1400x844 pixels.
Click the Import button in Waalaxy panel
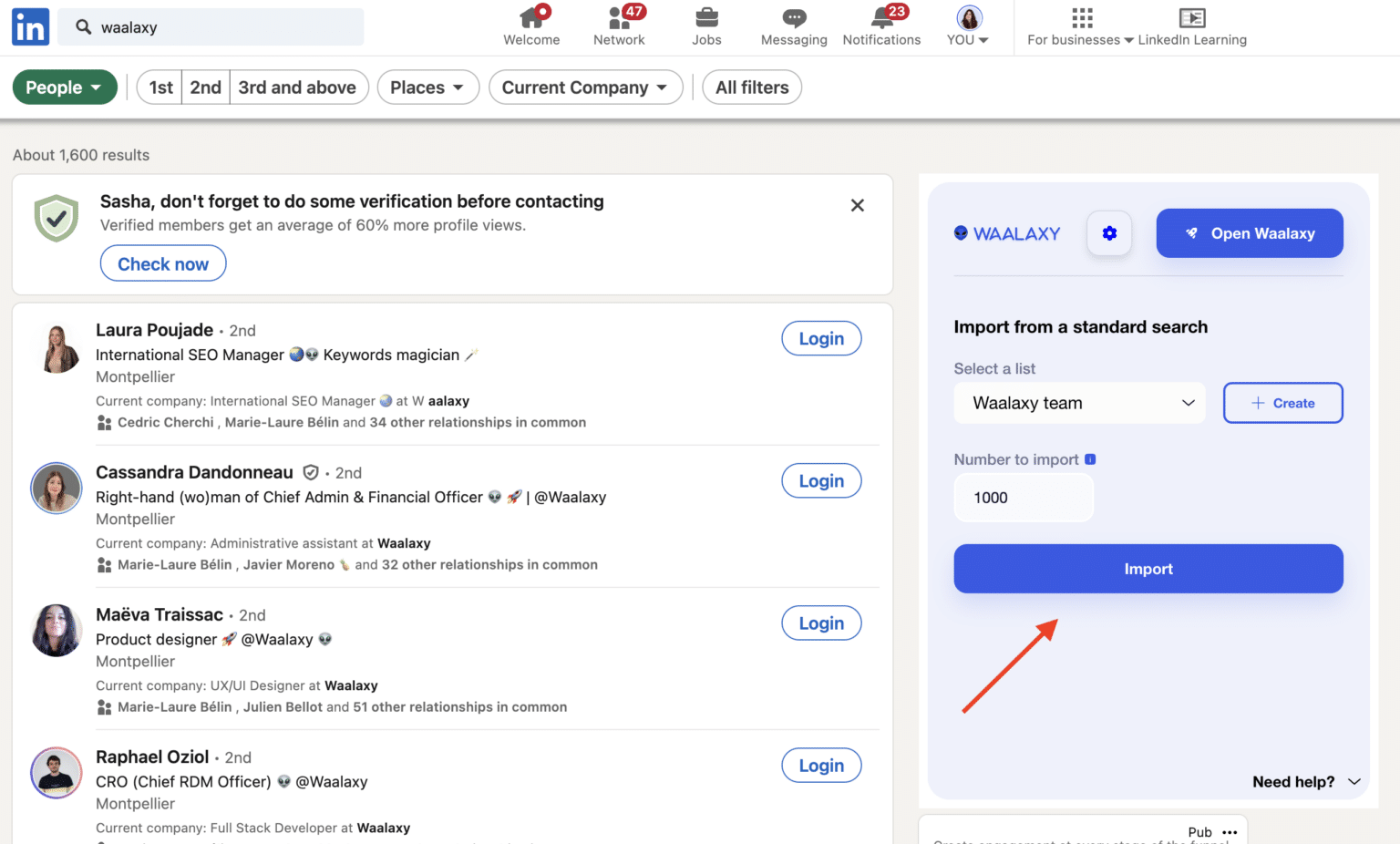pyautogui.click(x=1148, y=569)
